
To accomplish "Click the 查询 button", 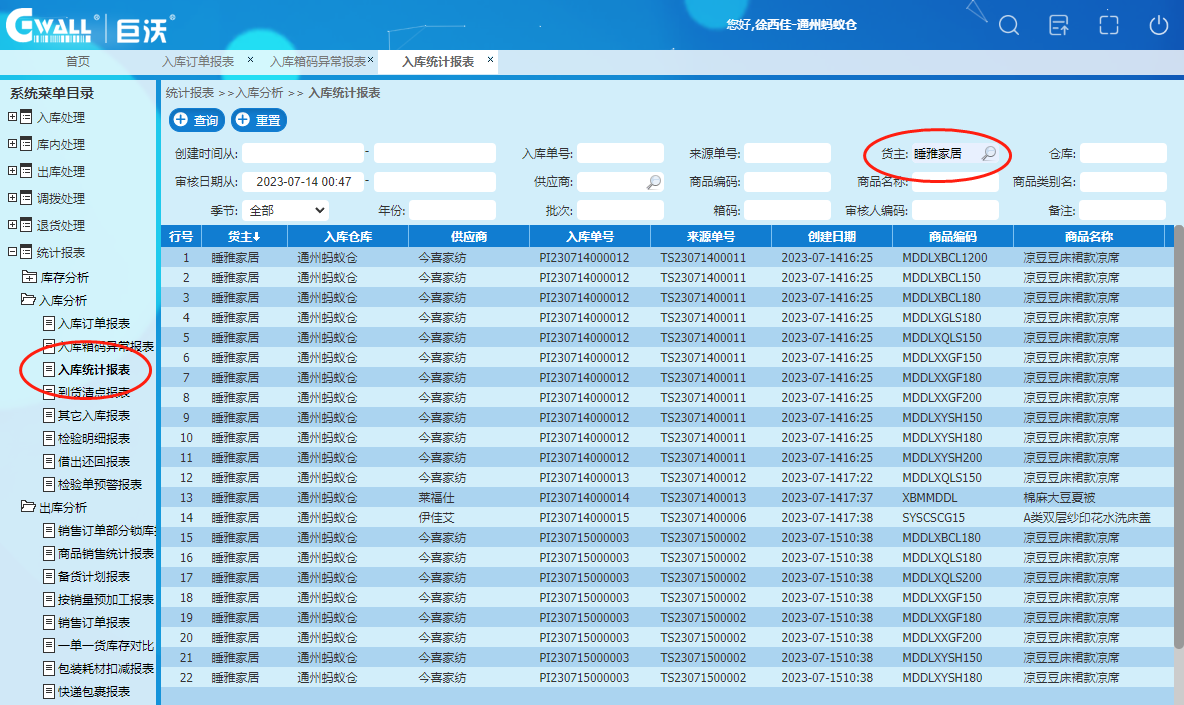I will pos(196,120).
